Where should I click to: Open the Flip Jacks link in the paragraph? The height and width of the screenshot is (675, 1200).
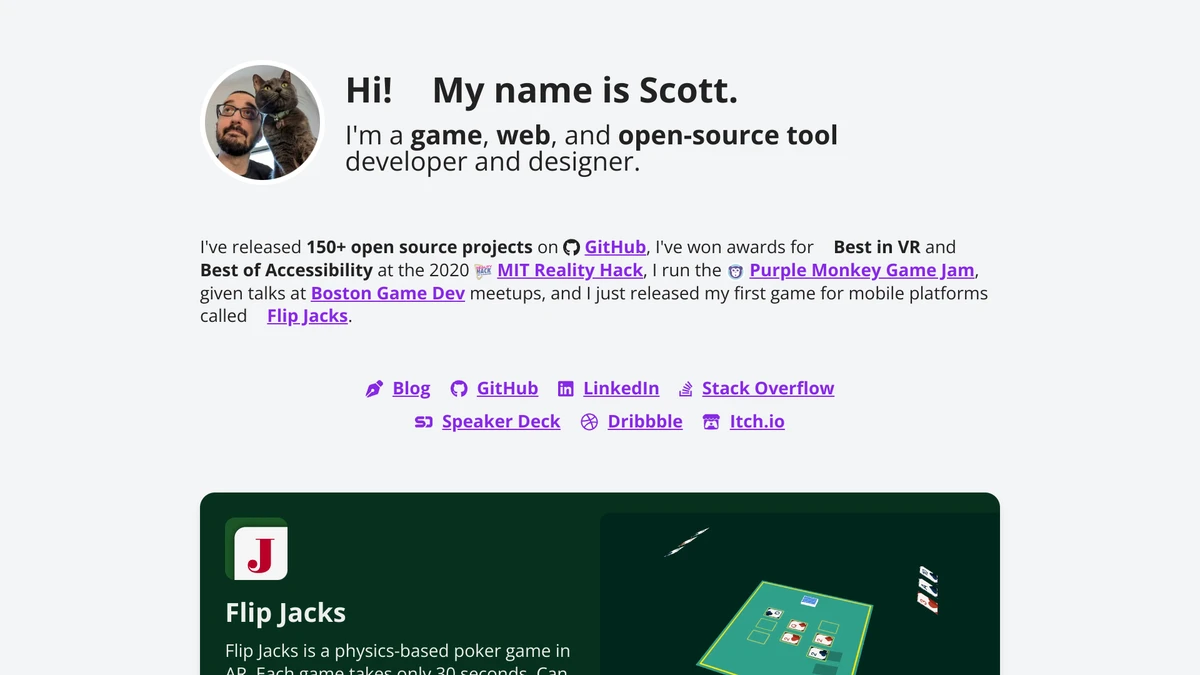pyautogui.click(x=307, y=316)
